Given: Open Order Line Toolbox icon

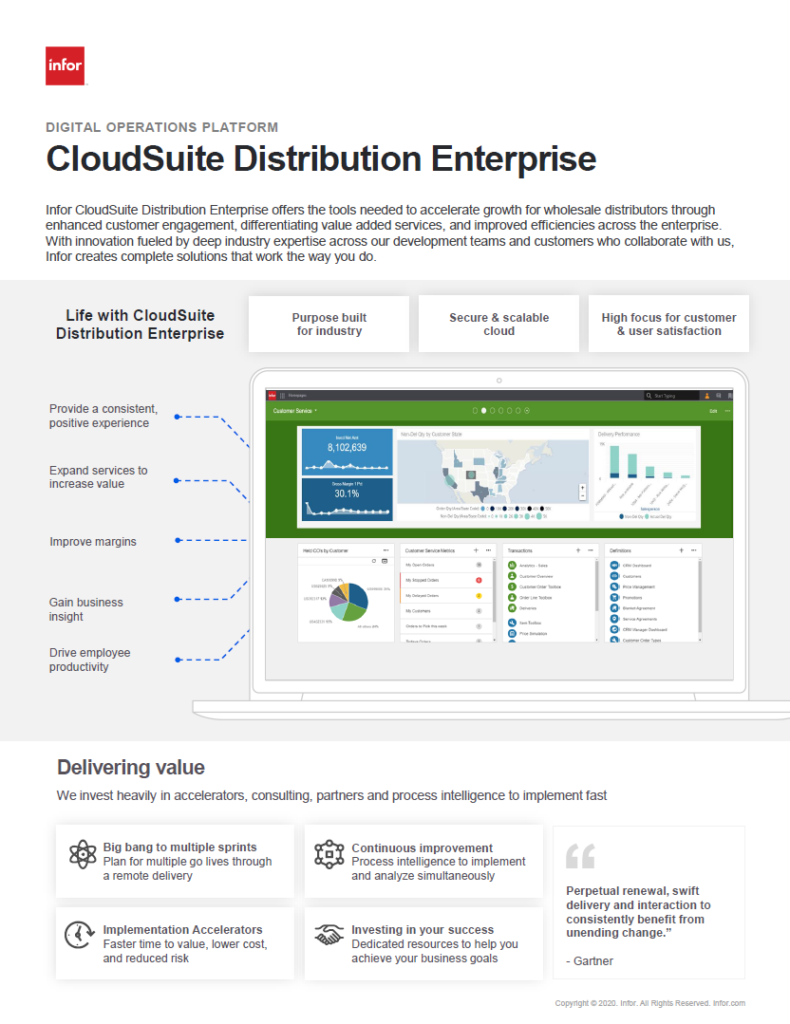Looking at the screenshot, I should click(x=512, y=597).
